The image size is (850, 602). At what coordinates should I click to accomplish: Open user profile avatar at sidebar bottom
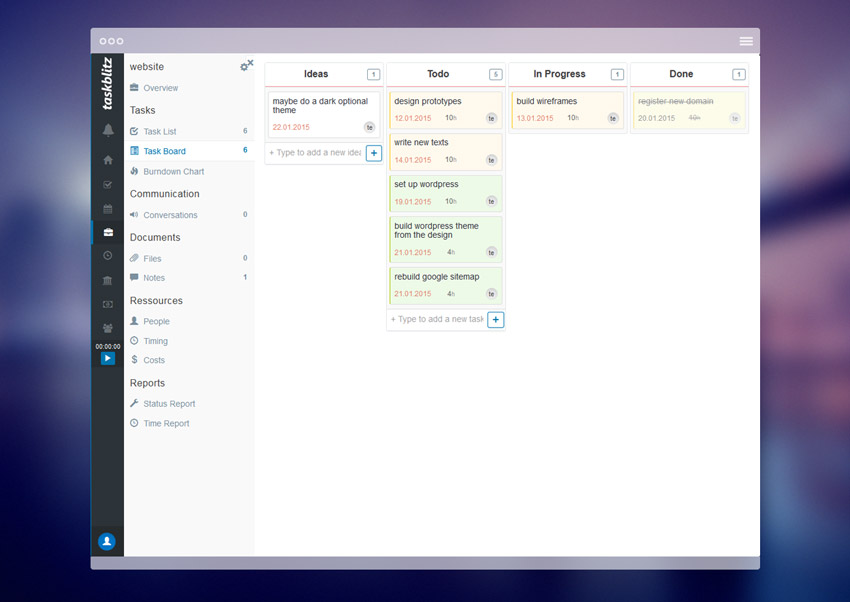(x=107, y=541)
